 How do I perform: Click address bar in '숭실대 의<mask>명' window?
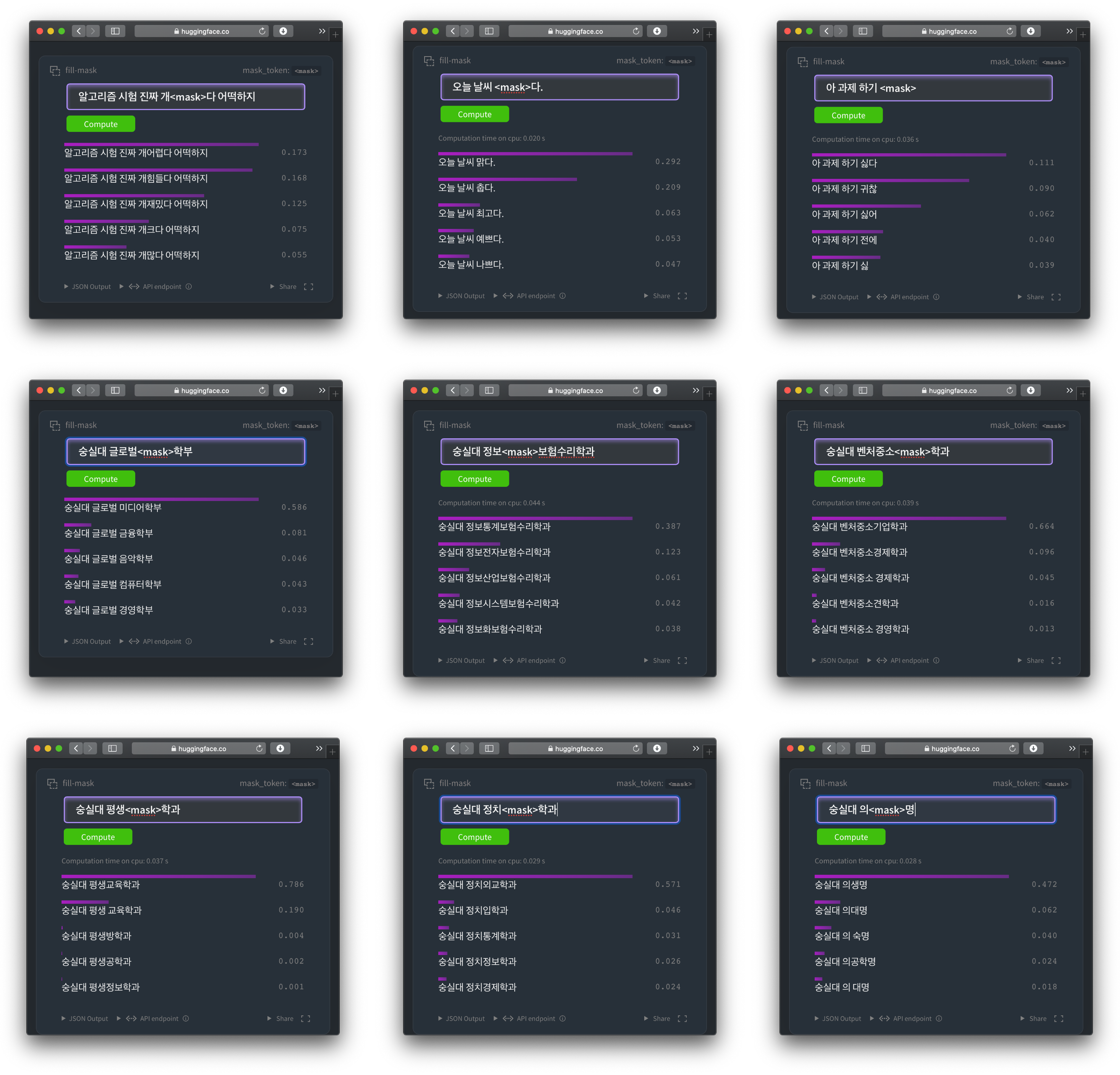click(x=951, y=748)
